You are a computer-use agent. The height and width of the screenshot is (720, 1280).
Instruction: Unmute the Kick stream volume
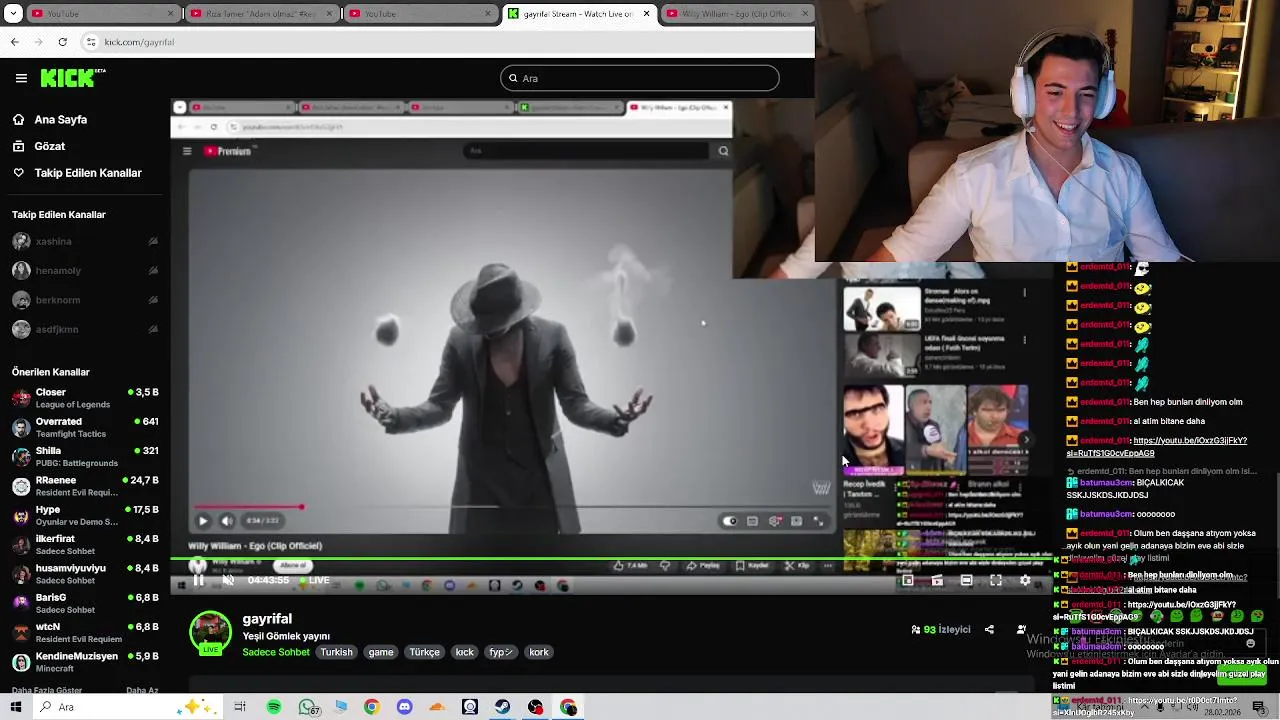(228, 580)
